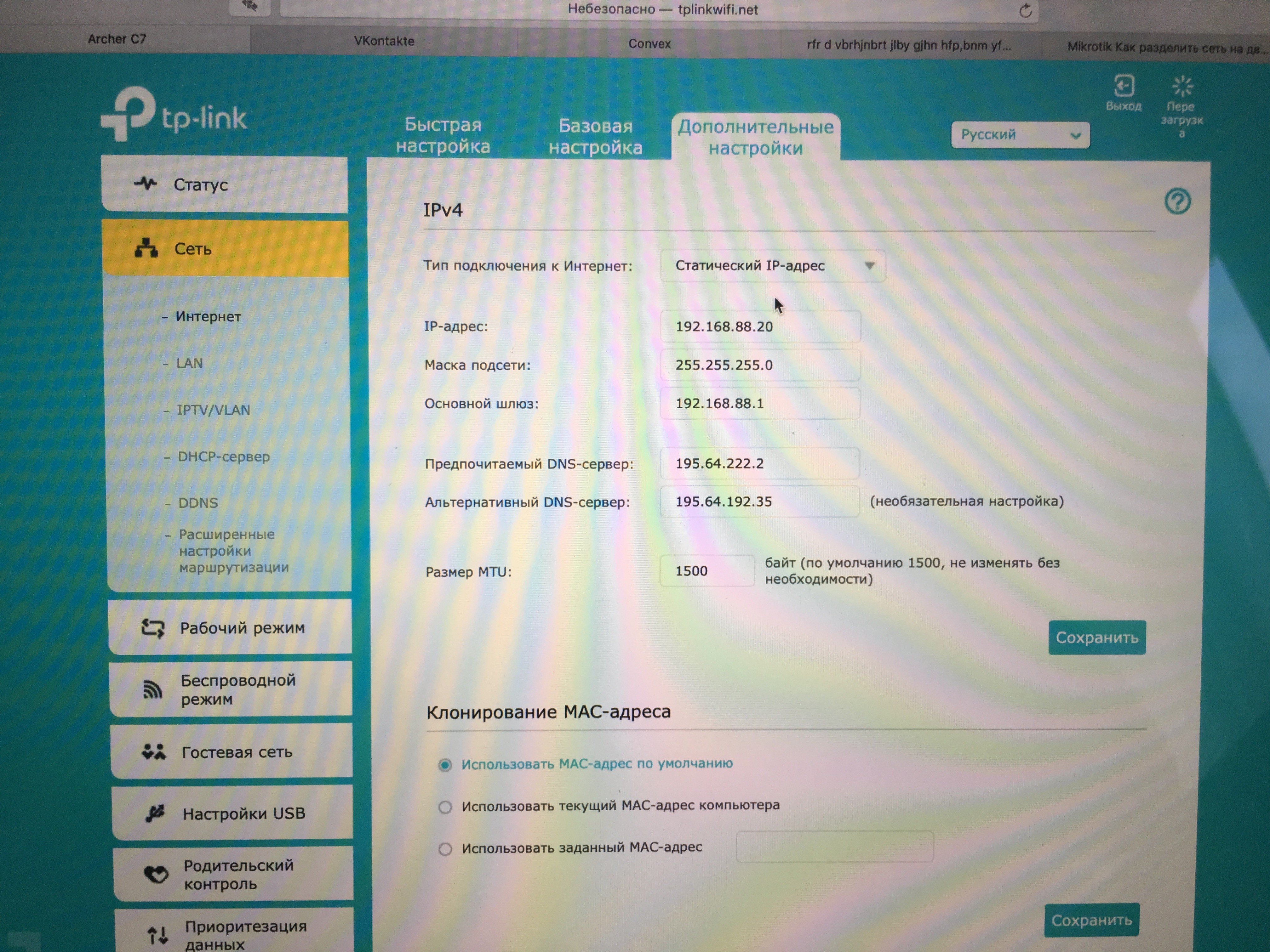Viewport: 1270px width, 952px height.
Task: Select current computer MAC address option
Action: click(x=445, y=807)
